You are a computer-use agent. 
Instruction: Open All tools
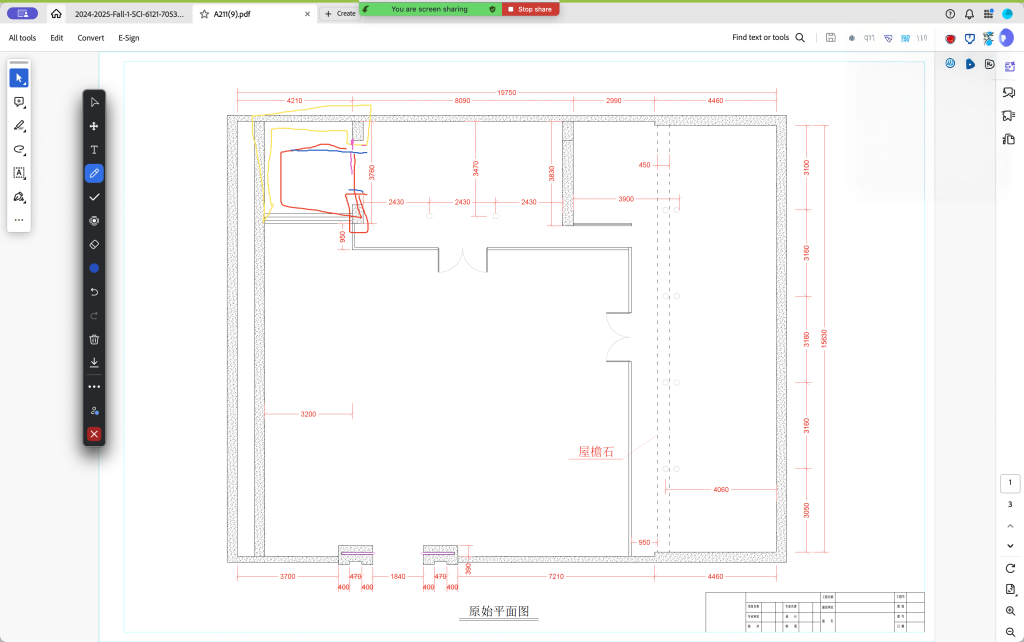(23, 38)
